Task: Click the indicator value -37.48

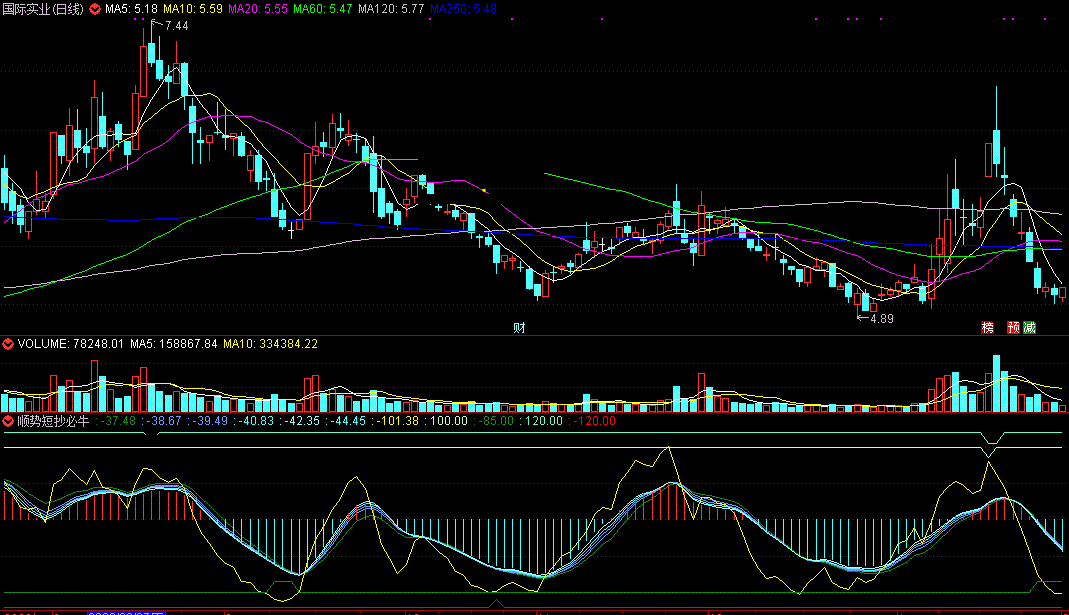Action: tap(118, 421)
